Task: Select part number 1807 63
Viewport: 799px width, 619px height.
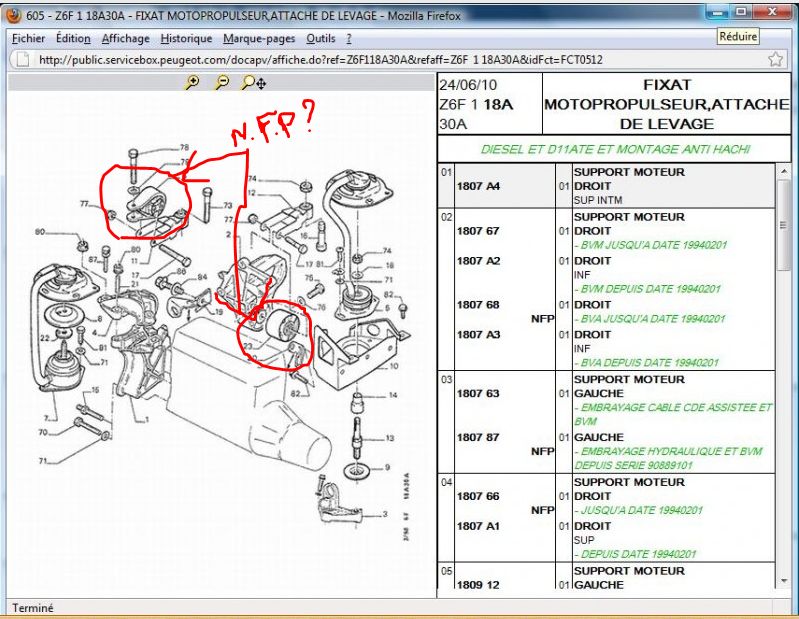Action: click(x=477, y=394)
